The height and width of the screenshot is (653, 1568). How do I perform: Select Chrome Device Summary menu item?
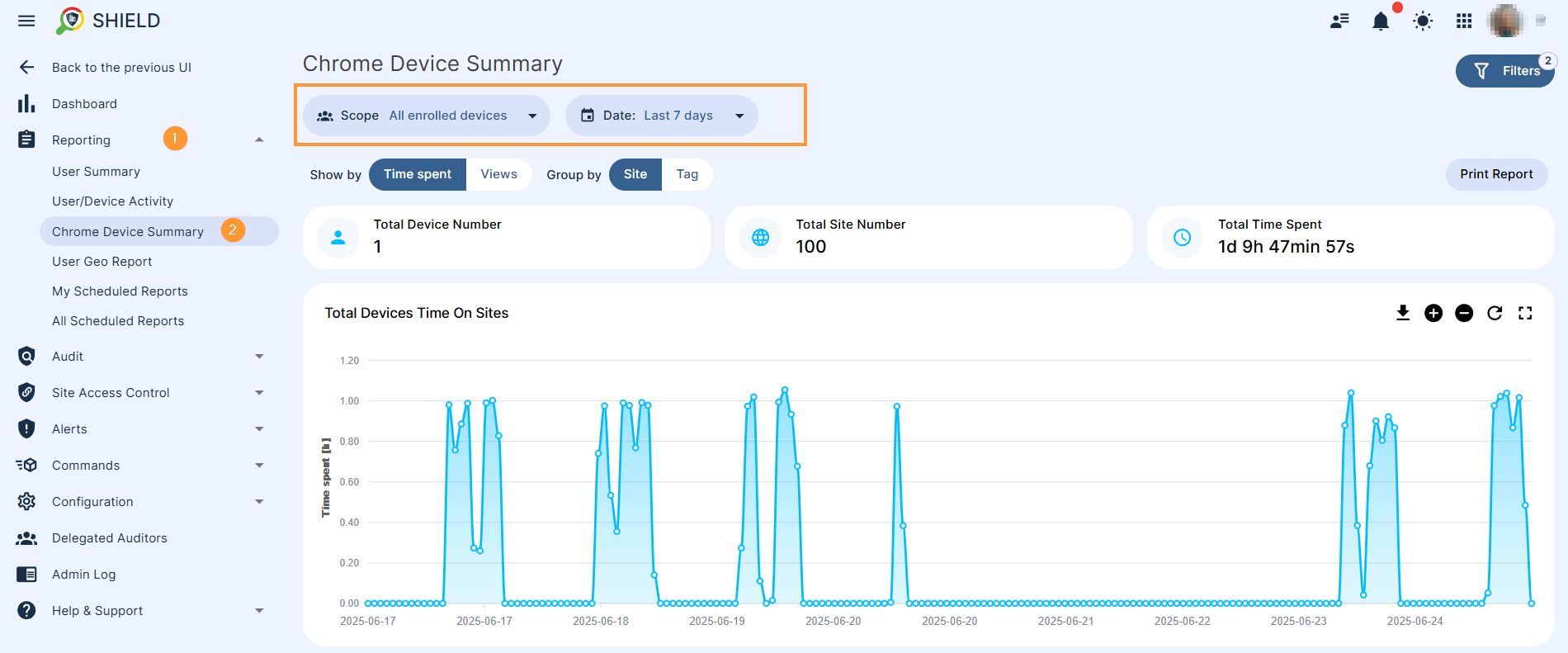click(158, 231)
